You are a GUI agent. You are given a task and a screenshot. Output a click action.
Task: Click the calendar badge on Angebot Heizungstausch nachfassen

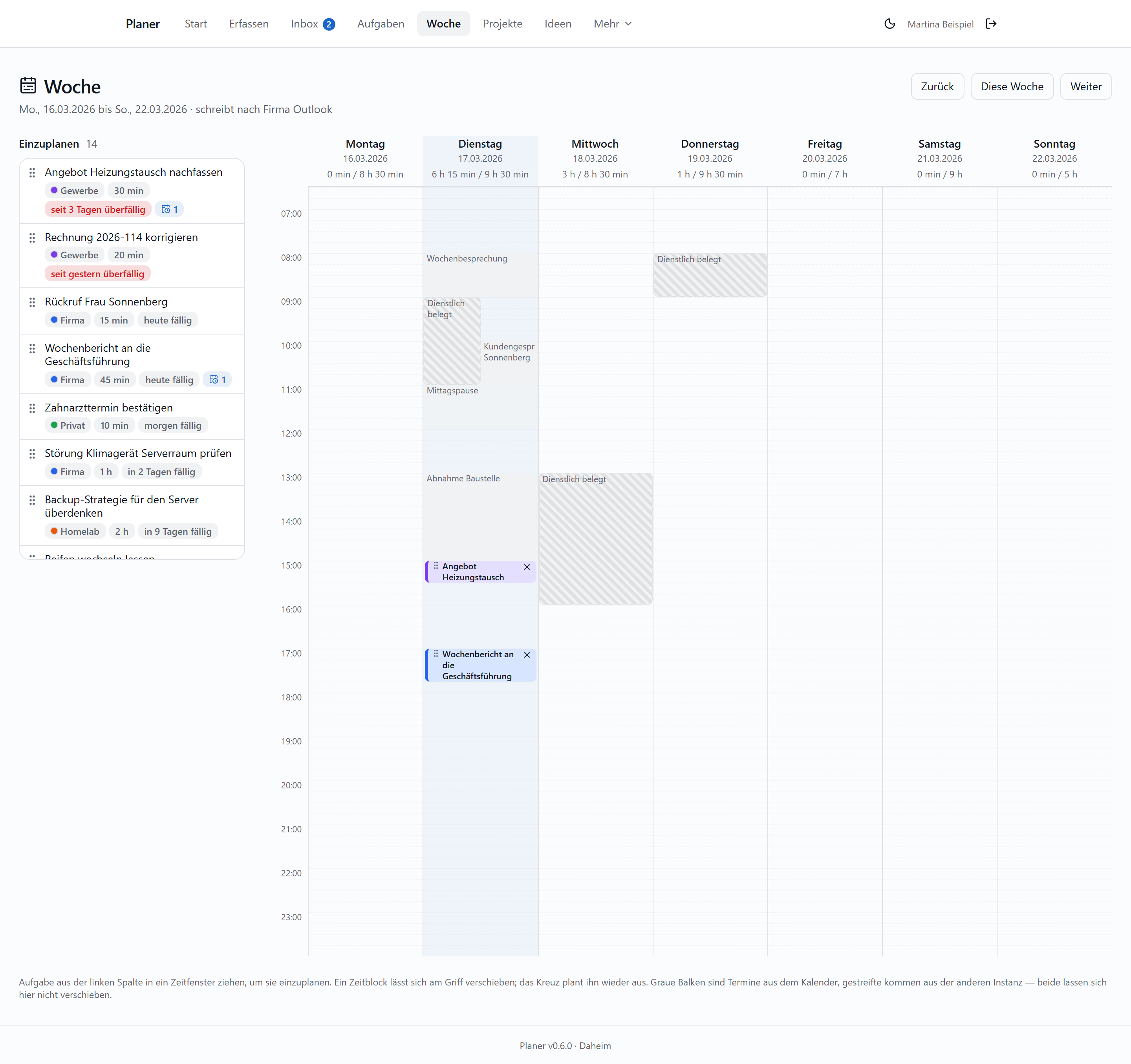coord(170,209)
